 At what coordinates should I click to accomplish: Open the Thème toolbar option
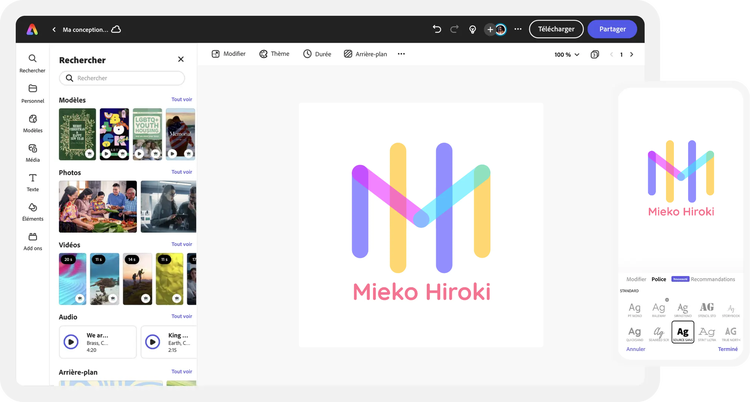274,54
